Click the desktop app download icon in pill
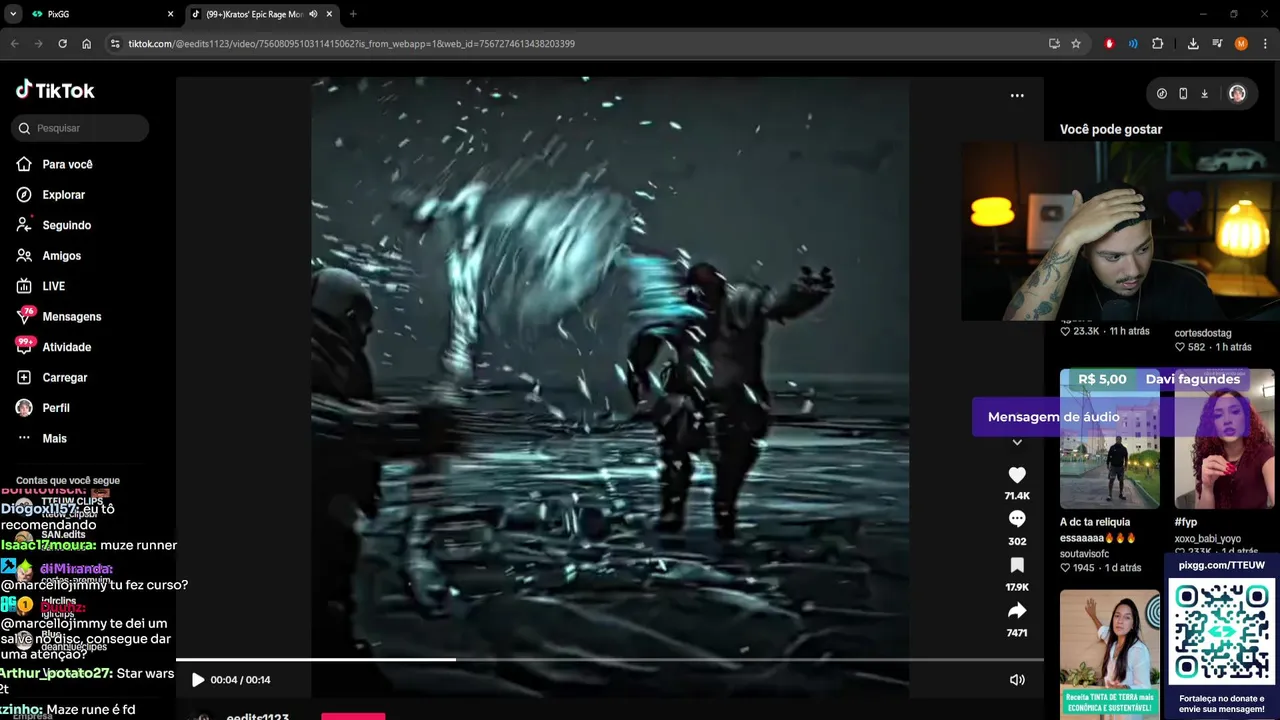The width and height of the screenshot is (1280, 720). (x=1205, y=93)
